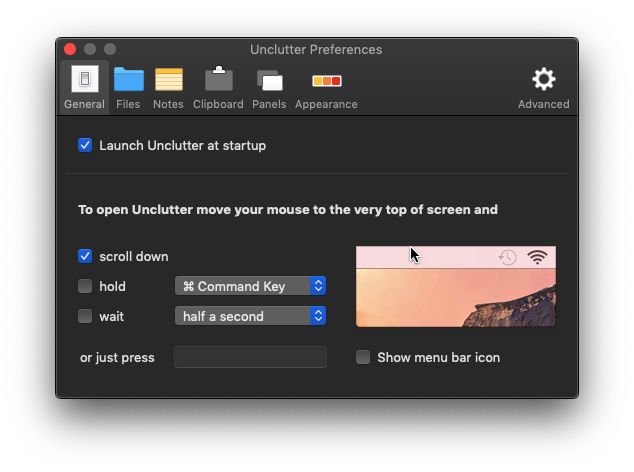Disable the scroll down checkbox
Image resolution: width=634 pixels, height=472 pixels.
(85, 256)
